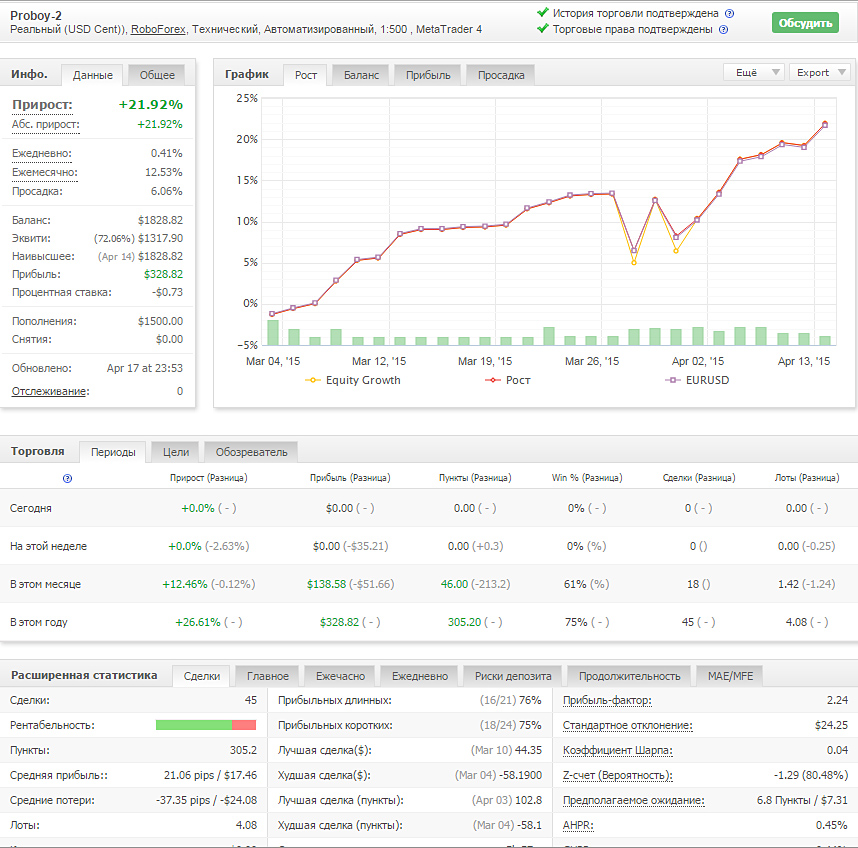Open the Export dropdown
This screenshot has height=848, width=858.
coord(820,72)
